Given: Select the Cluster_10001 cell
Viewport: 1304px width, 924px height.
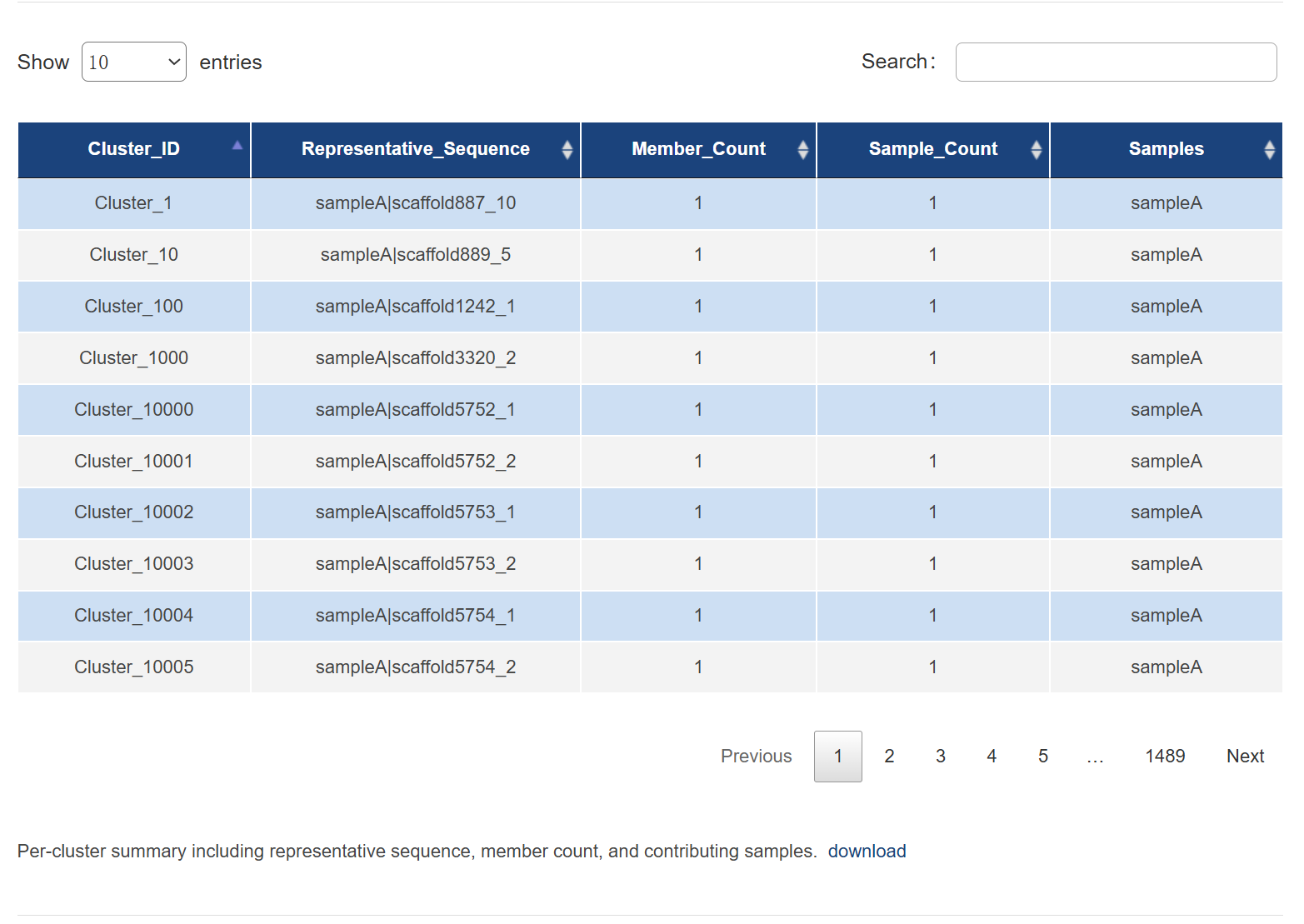Looking at the screenshot, I should click(134, 462).
